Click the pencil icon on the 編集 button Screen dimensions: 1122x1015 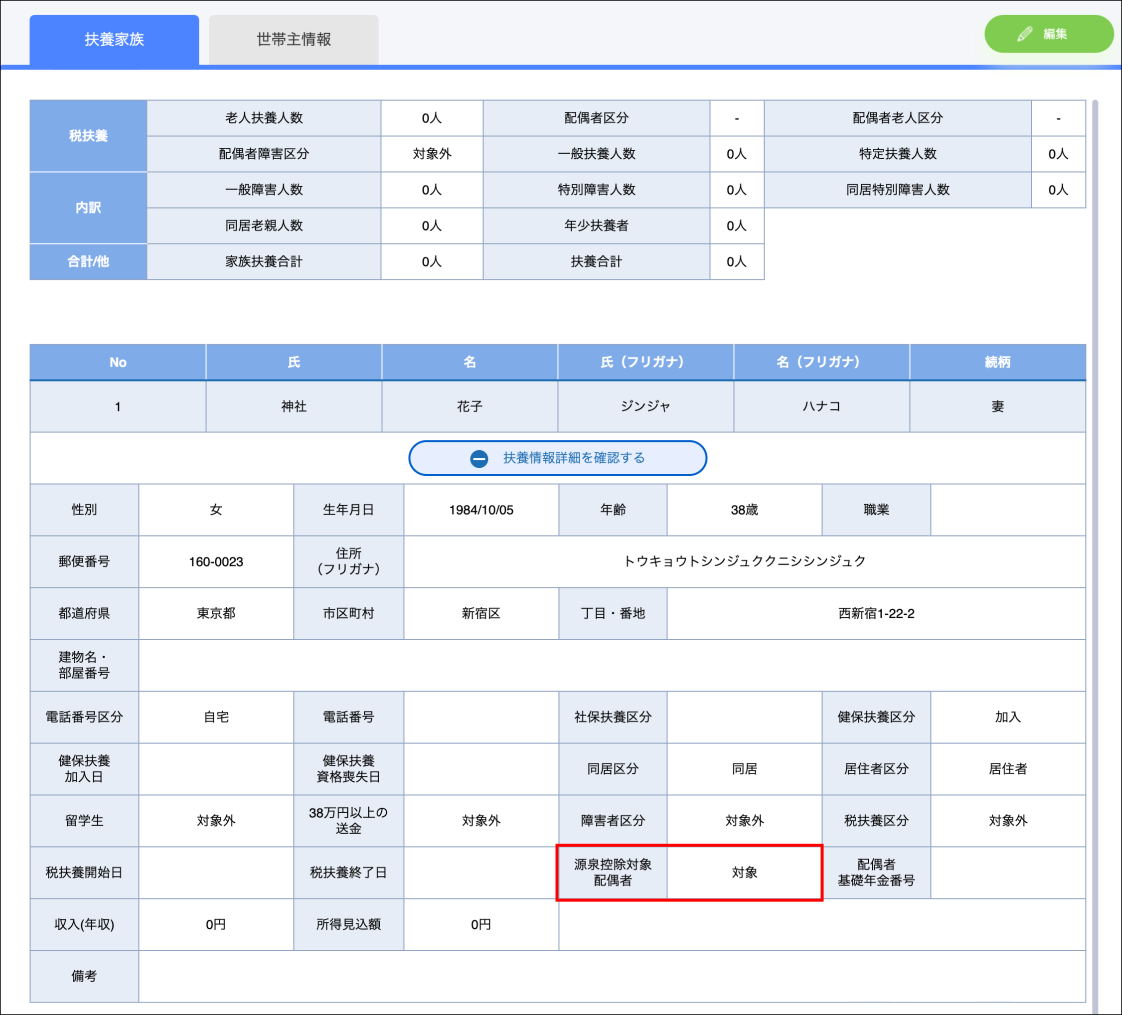[x=1024, y=34]
